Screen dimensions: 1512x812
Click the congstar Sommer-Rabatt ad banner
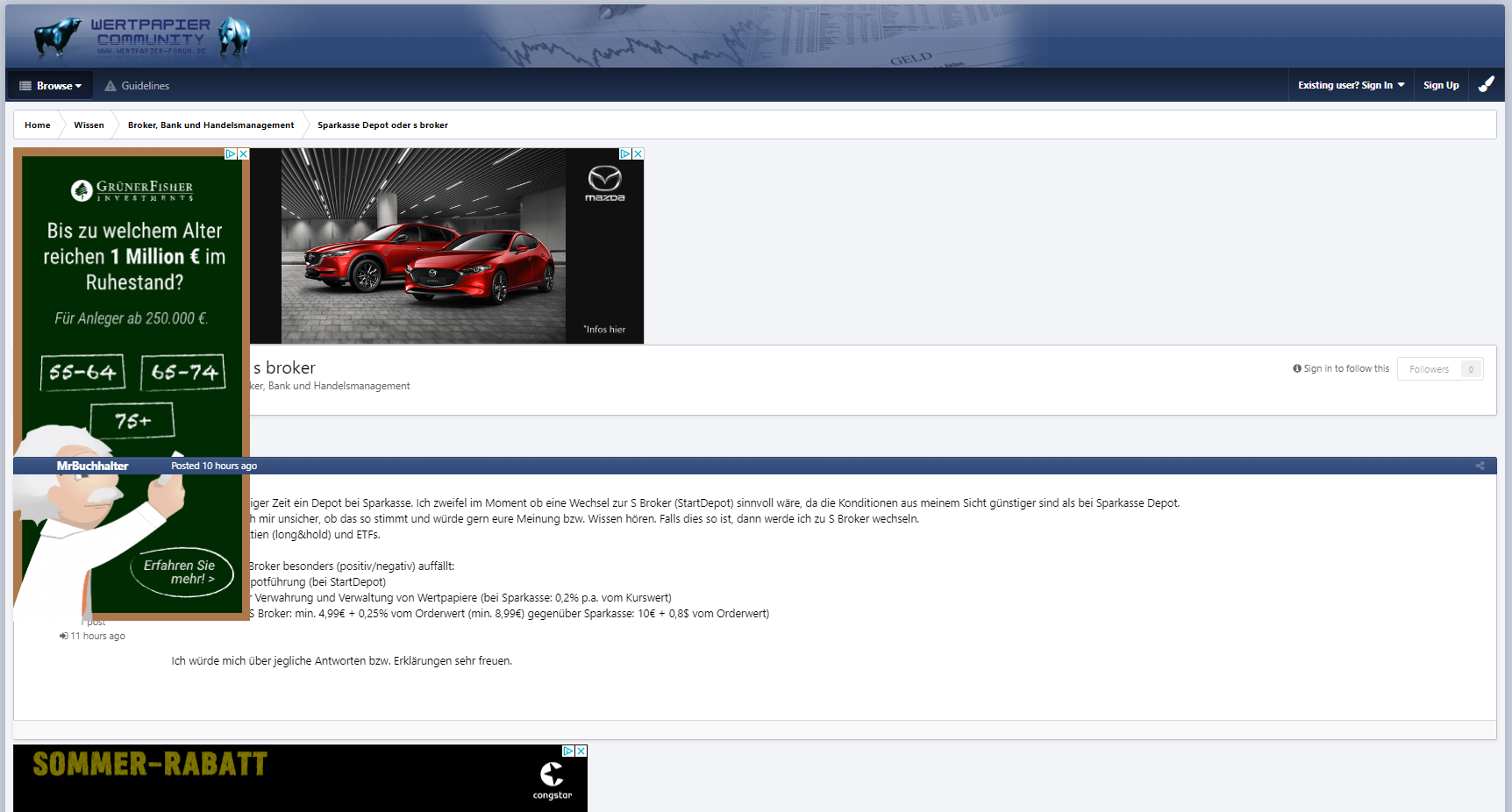(x=300, y=779)
